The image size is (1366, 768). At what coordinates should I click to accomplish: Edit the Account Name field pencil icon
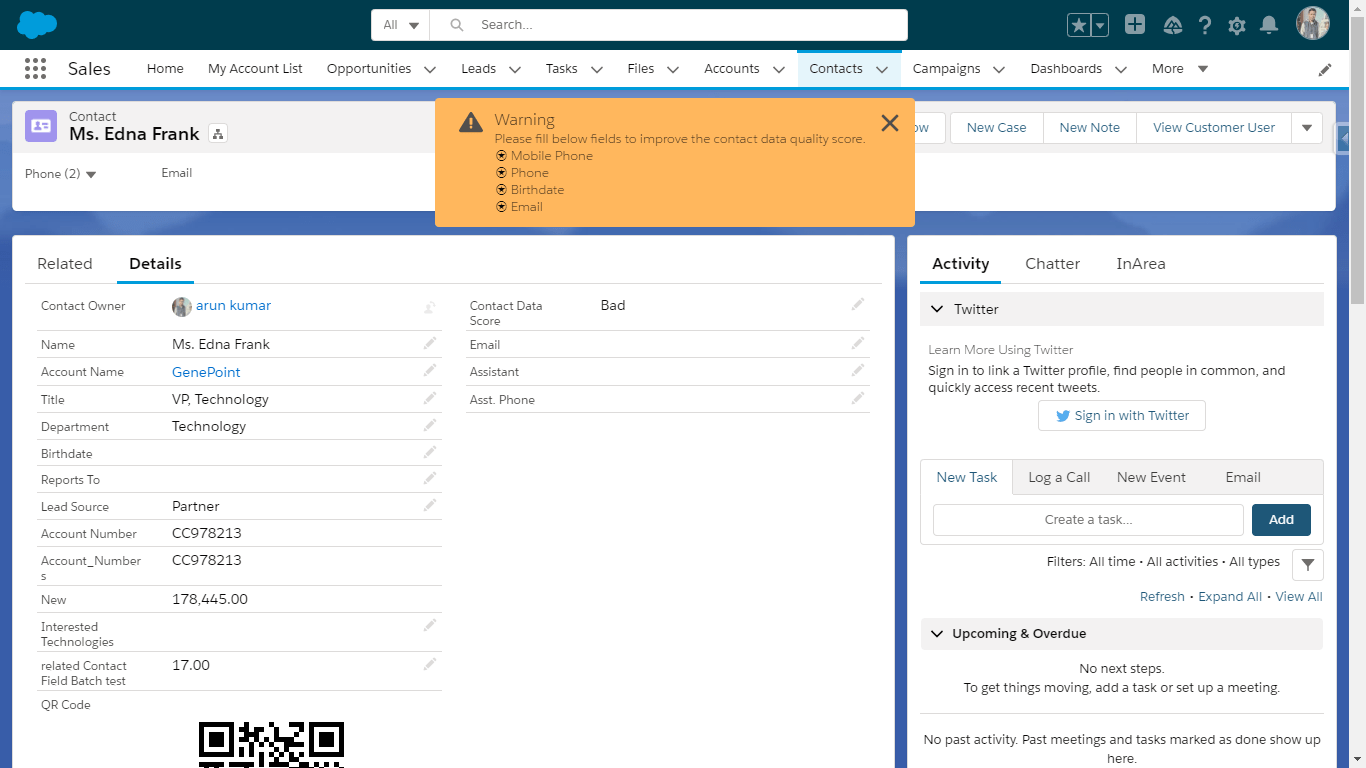[430, 370]
